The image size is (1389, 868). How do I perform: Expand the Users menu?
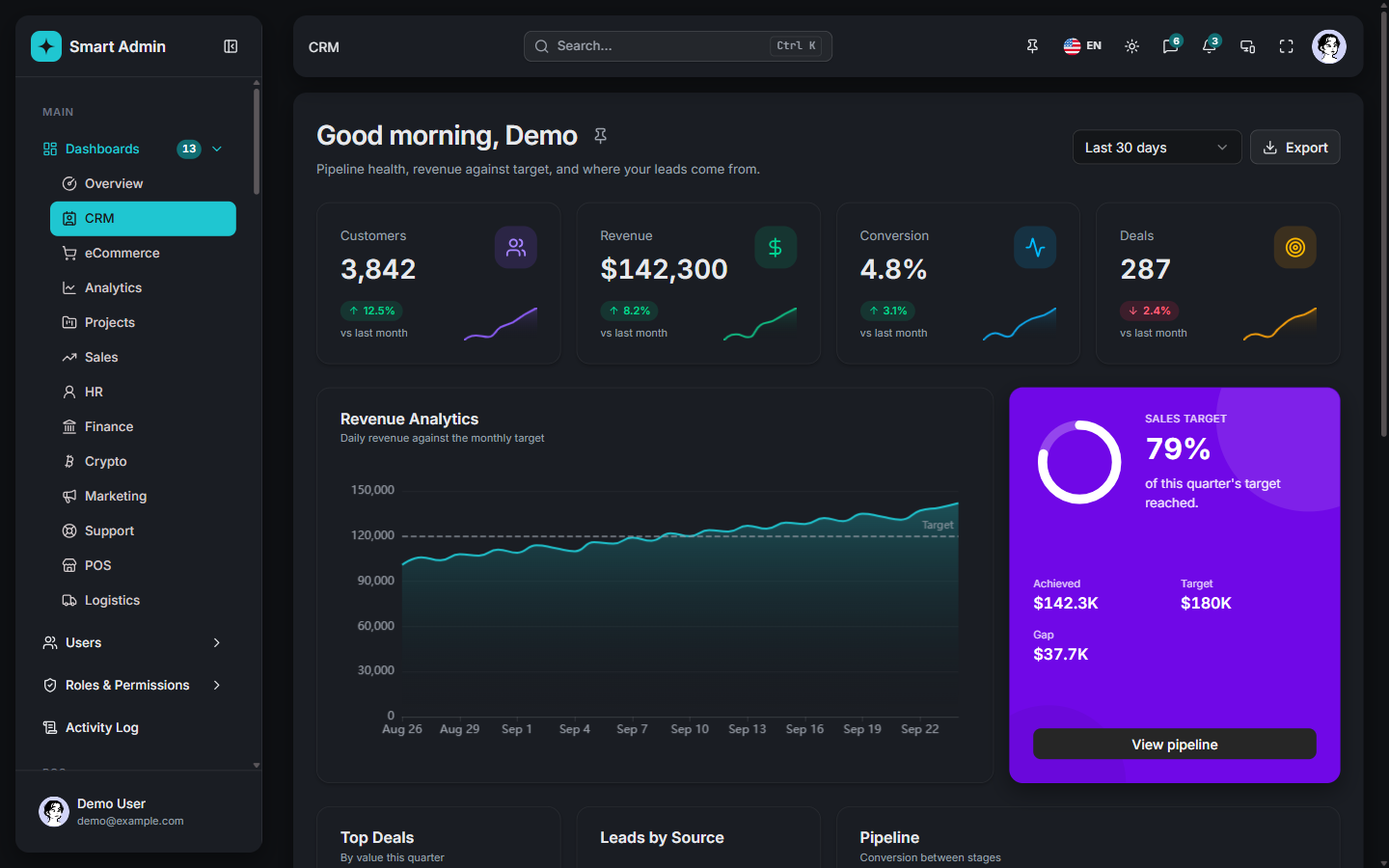(x=133, y=642)
